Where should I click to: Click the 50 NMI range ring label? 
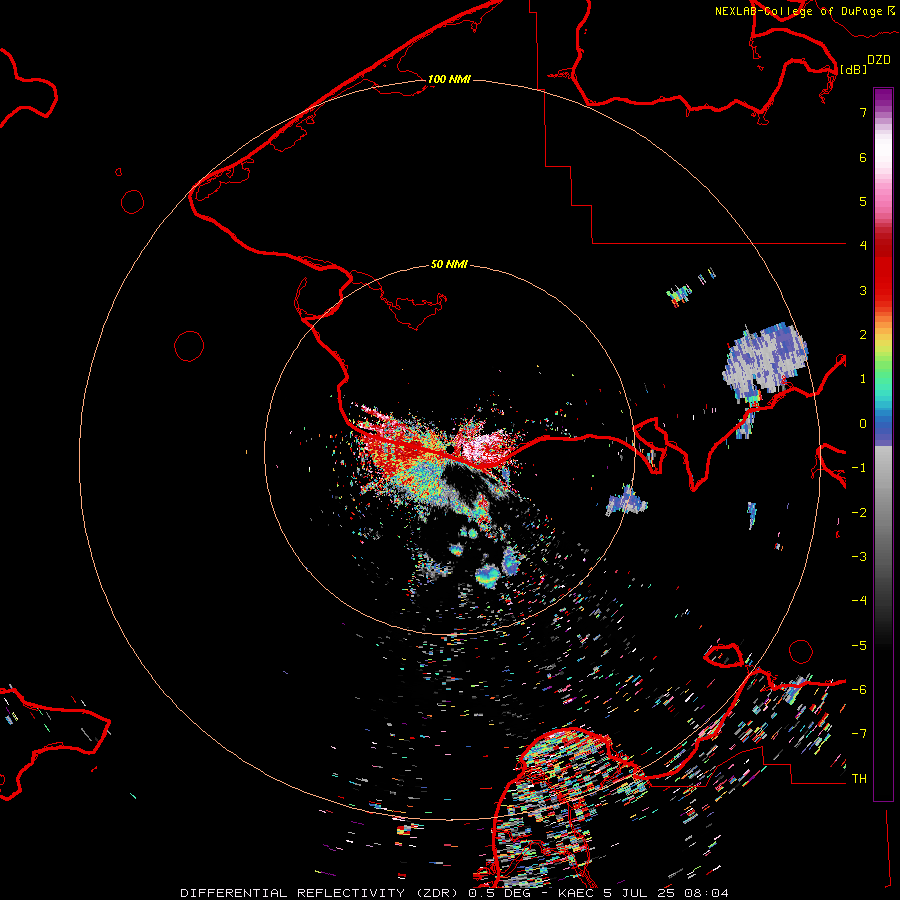(x=449, y=264)
